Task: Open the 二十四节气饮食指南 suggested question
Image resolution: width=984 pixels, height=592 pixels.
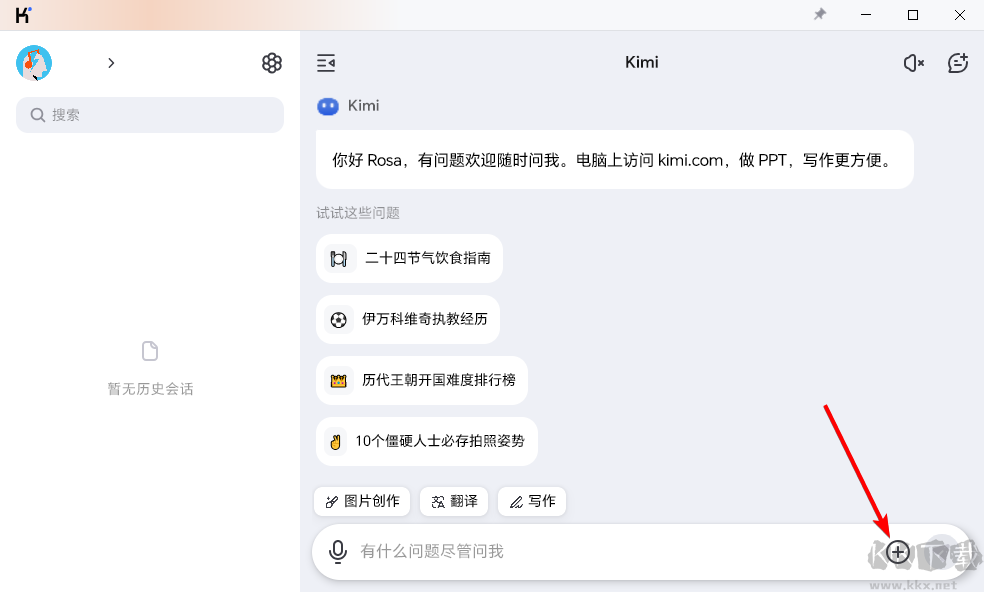Action: pos(409,258)
